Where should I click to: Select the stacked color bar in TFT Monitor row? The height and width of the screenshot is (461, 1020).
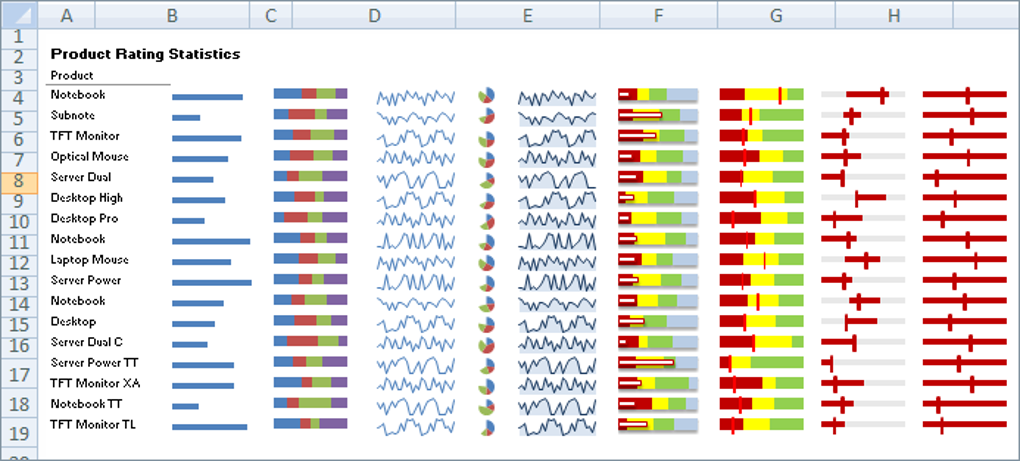pos(310,135)
